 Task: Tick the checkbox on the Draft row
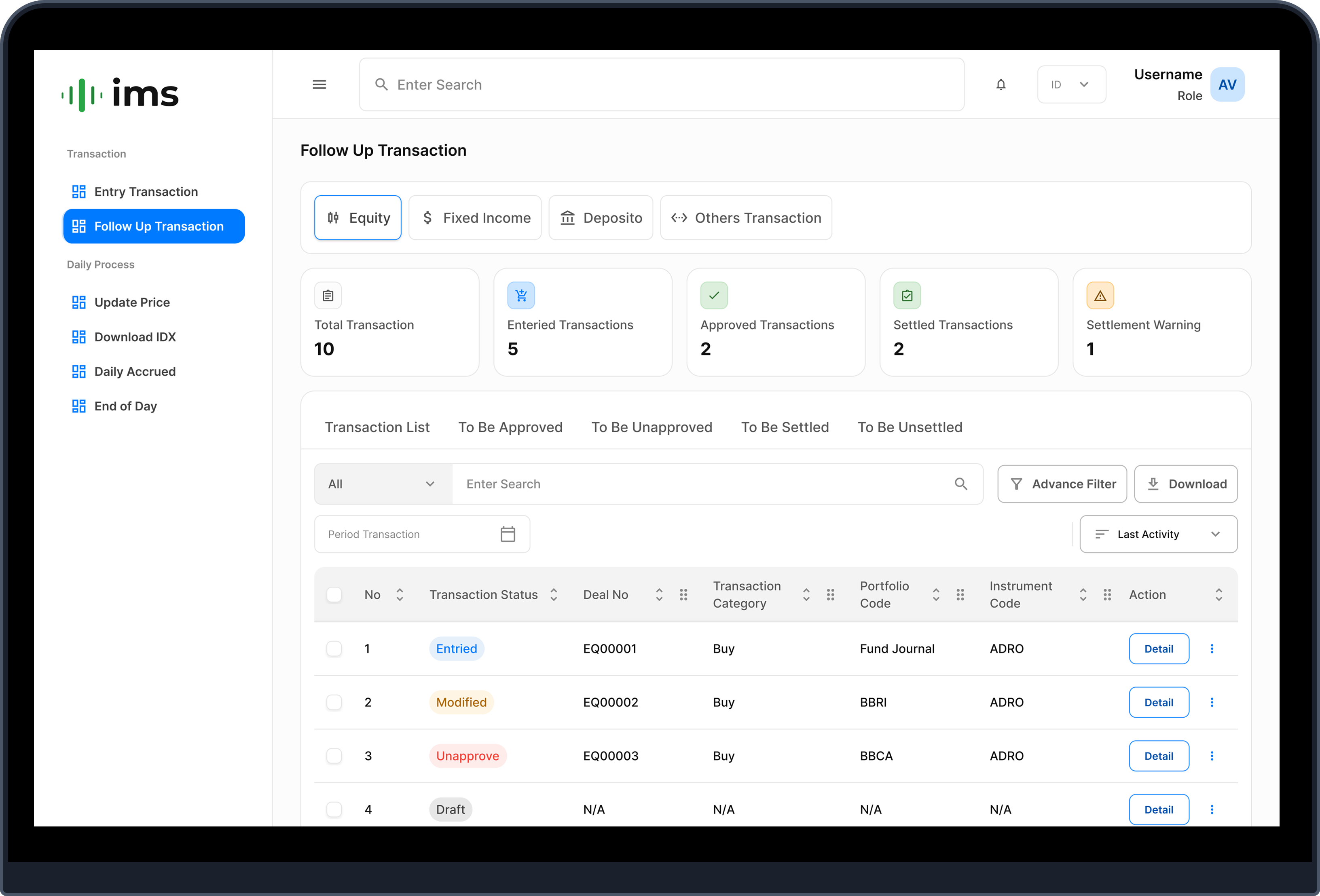[x=334, y=809]
